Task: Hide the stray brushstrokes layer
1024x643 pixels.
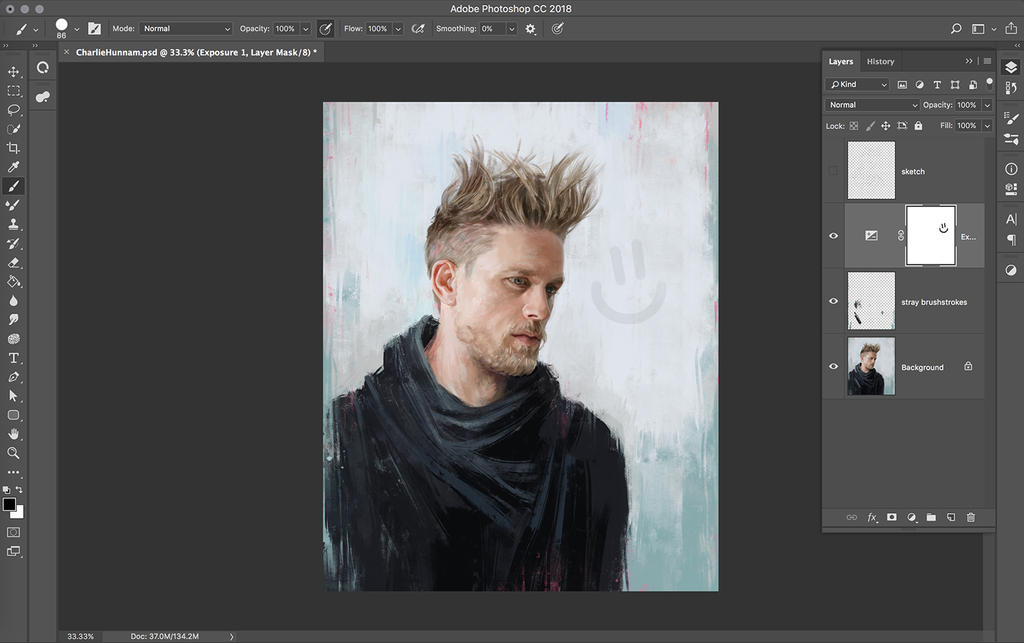Action: pos(833,301)
